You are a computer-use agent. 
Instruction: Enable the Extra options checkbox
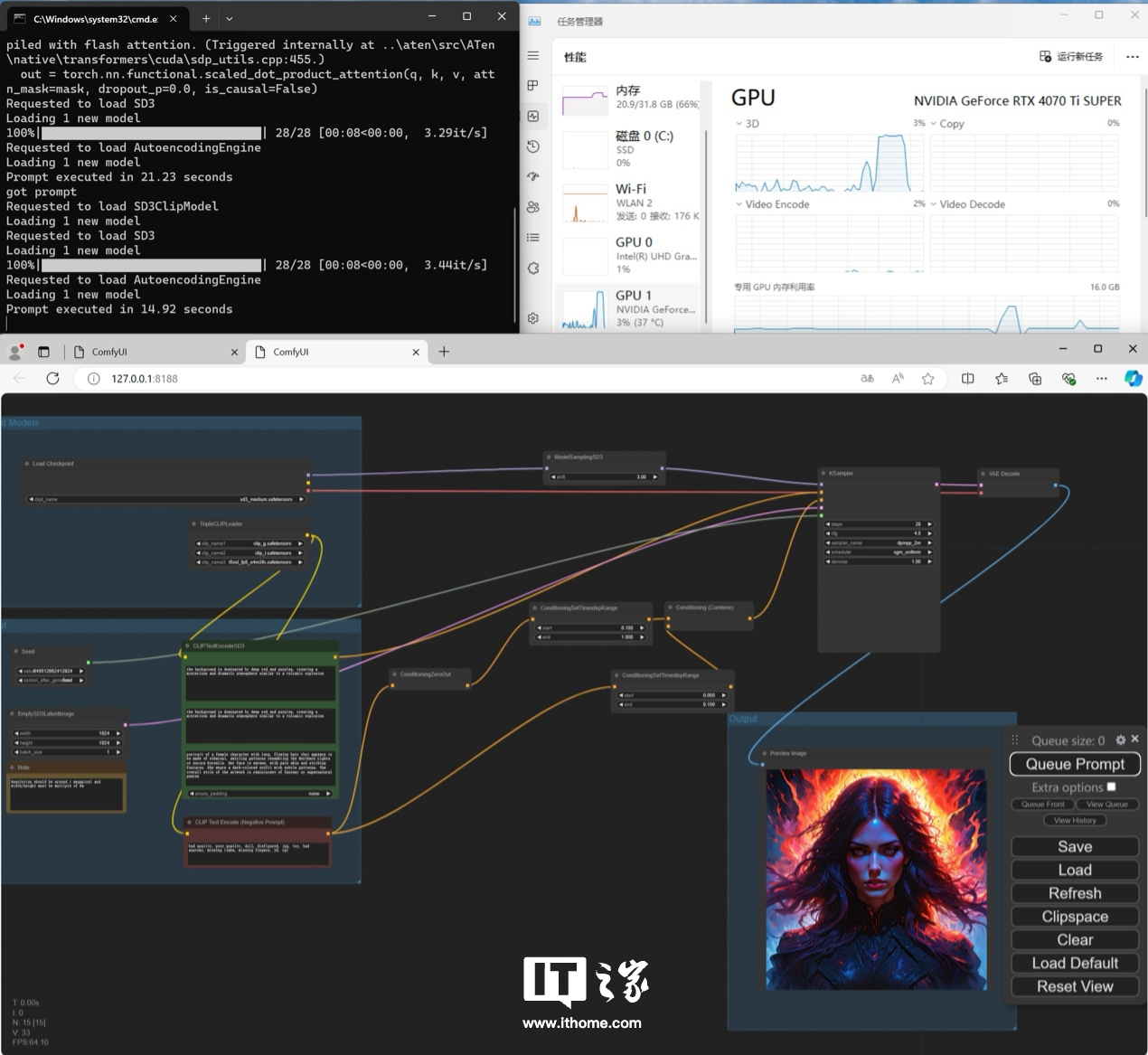[1111, 787]
